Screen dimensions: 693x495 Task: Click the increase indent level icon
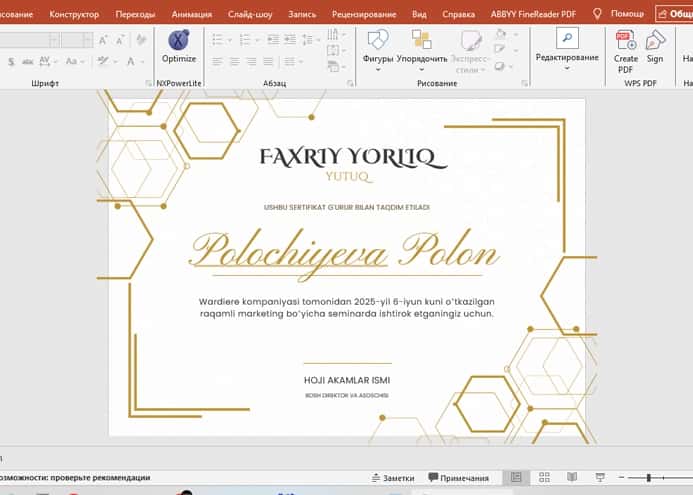[x=290, y=40]
